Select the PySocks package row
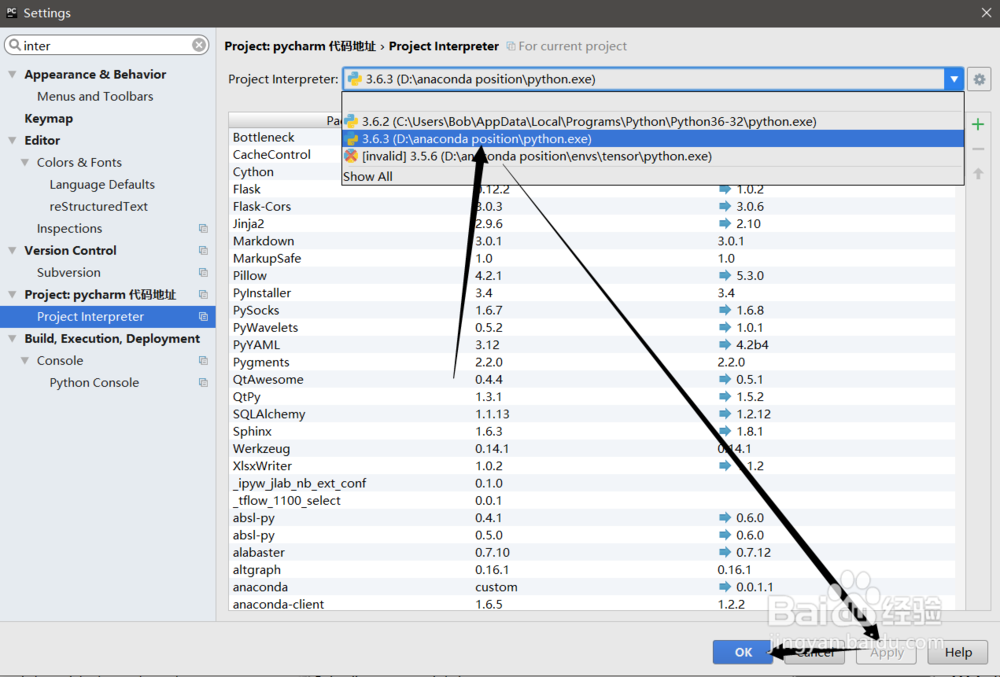The height and width of the screenshot is (677, 1000). pyautogui.click(x=592, y=310)
